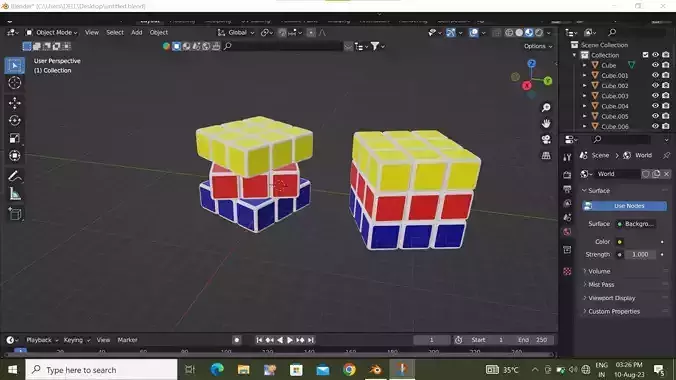Viewport: 676px width, 380px height.
Task: Open the World properties tab
Action: coord(567,232)
